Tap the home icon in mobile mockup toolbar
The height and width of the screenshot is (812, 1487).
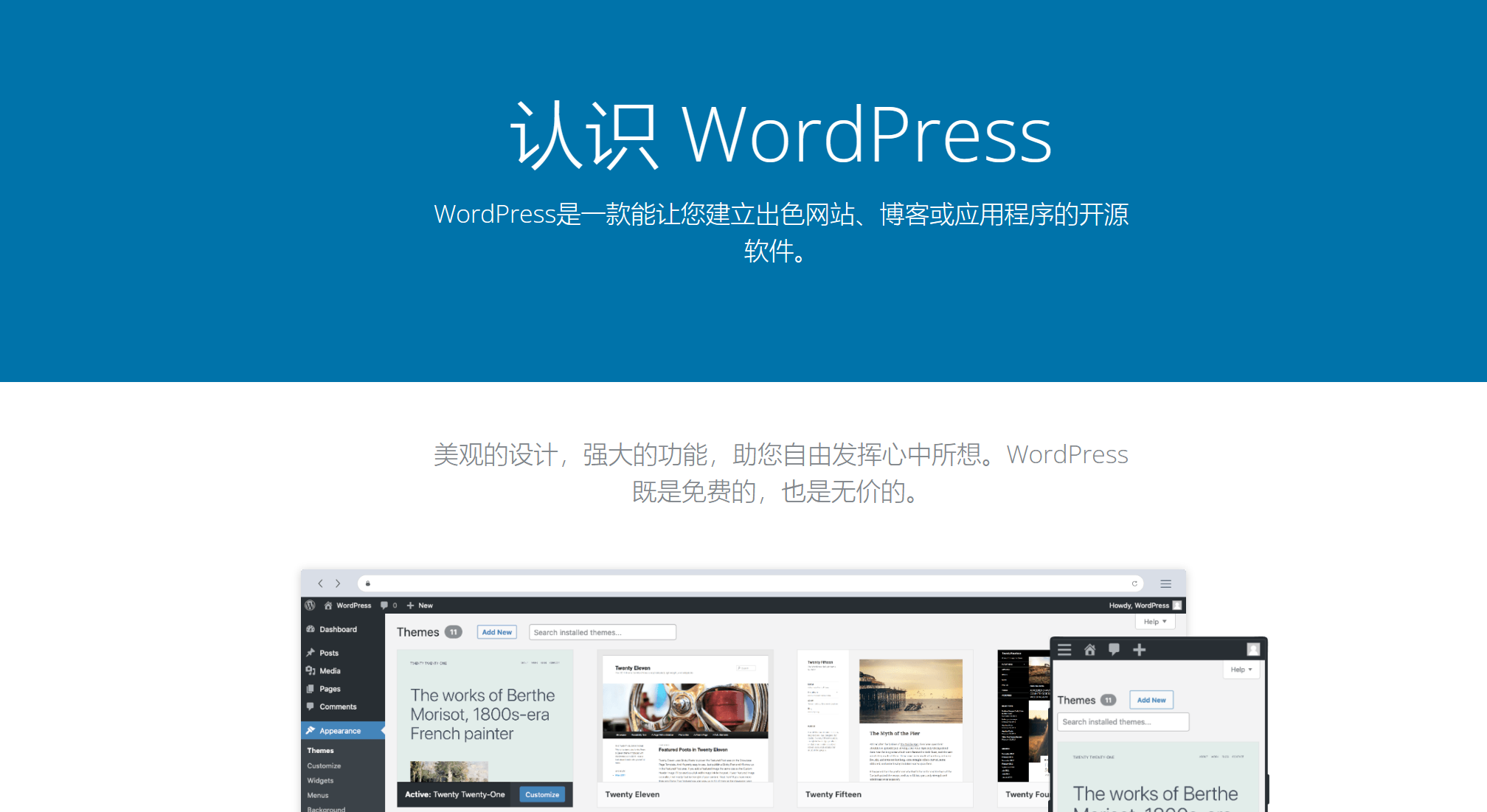(1089, 650)
